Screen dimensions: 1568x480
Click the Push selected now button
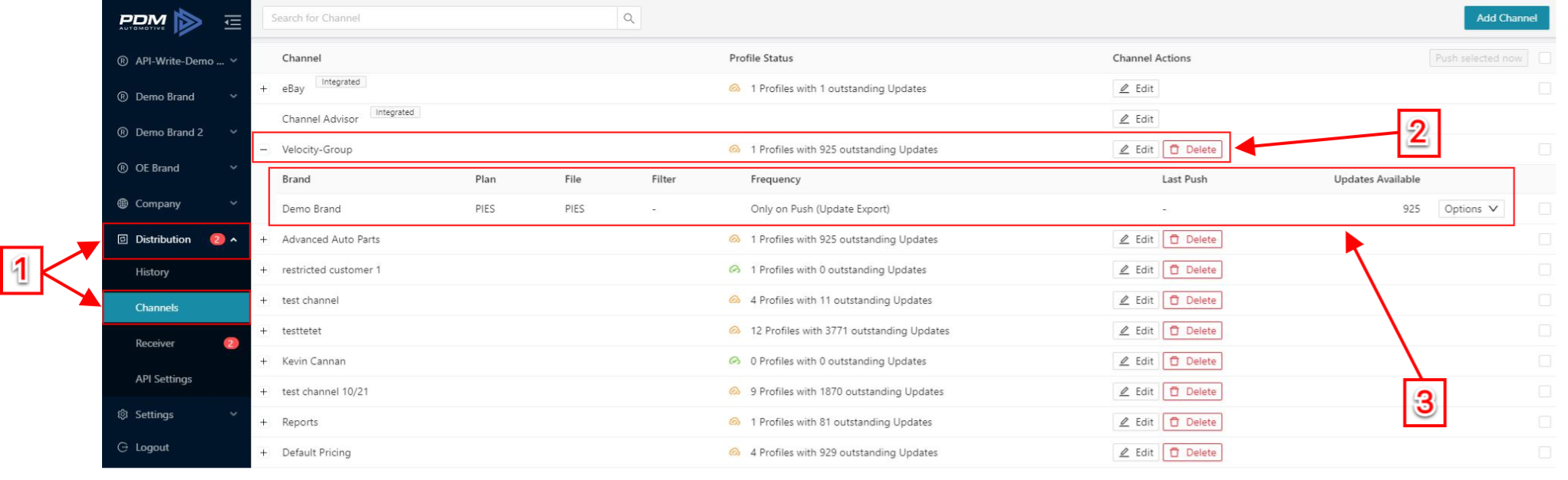point(1478,58)
